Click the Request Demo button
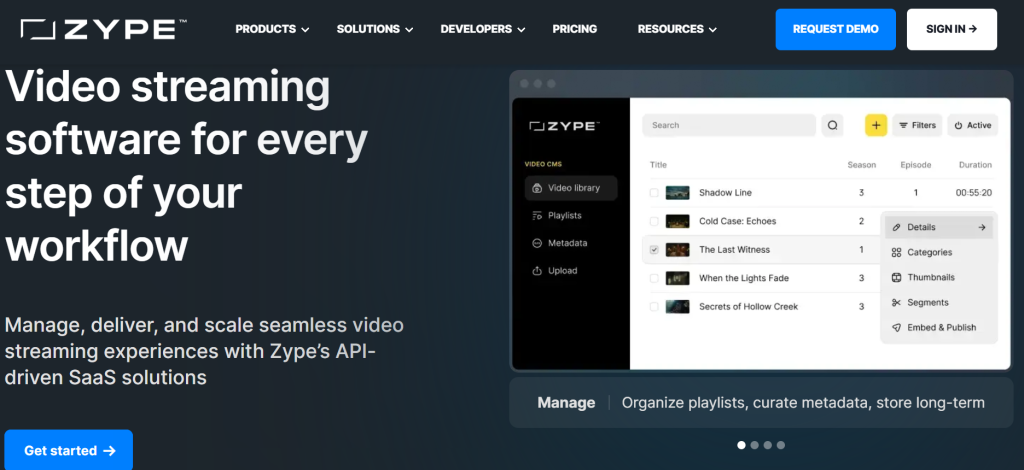 [x=835, y=29]
